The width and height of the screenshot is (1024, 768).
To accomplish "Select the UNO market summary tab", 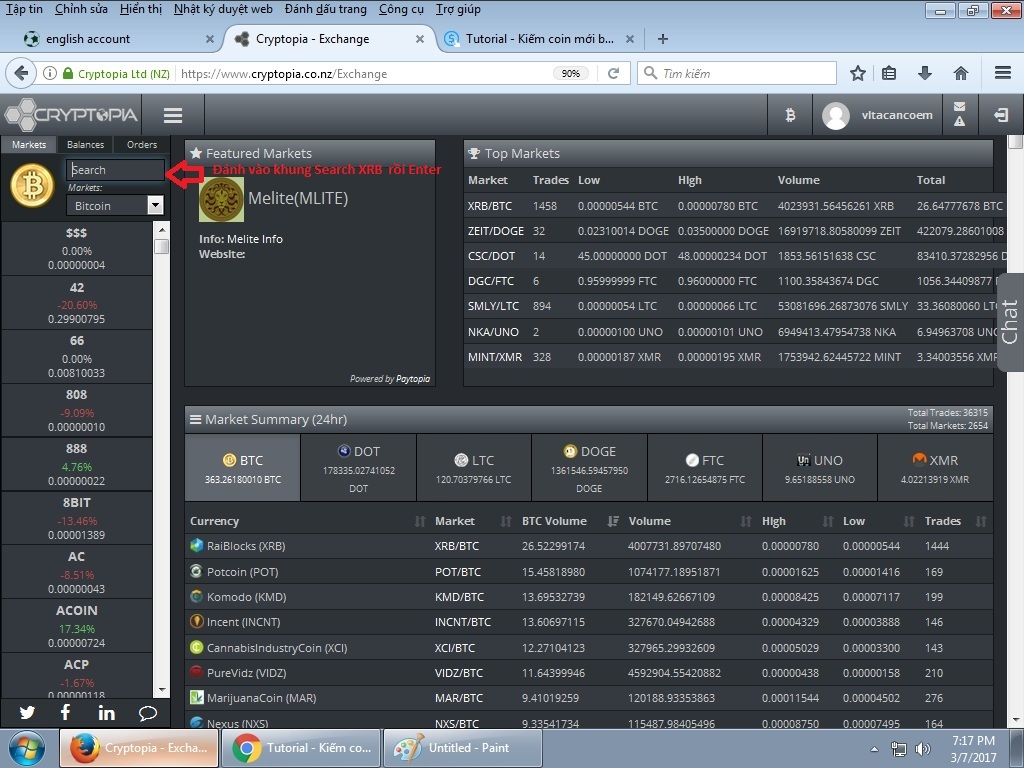I will [820, 468].
